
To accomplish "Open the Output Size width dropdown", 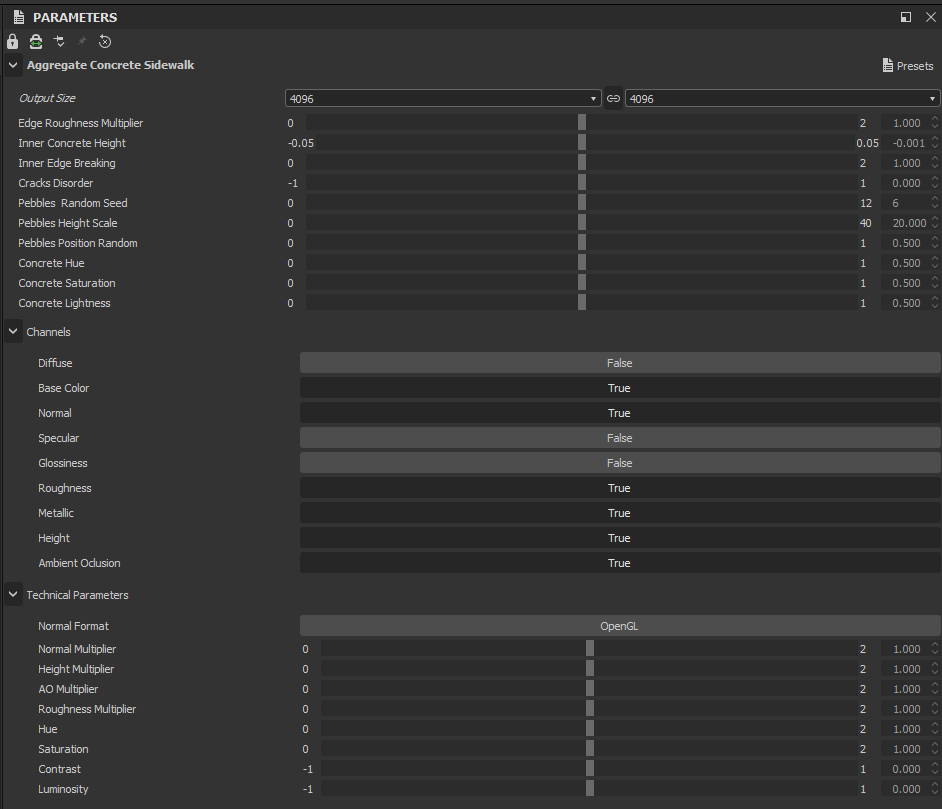I will pyautogui.click(x=443, y=98).
